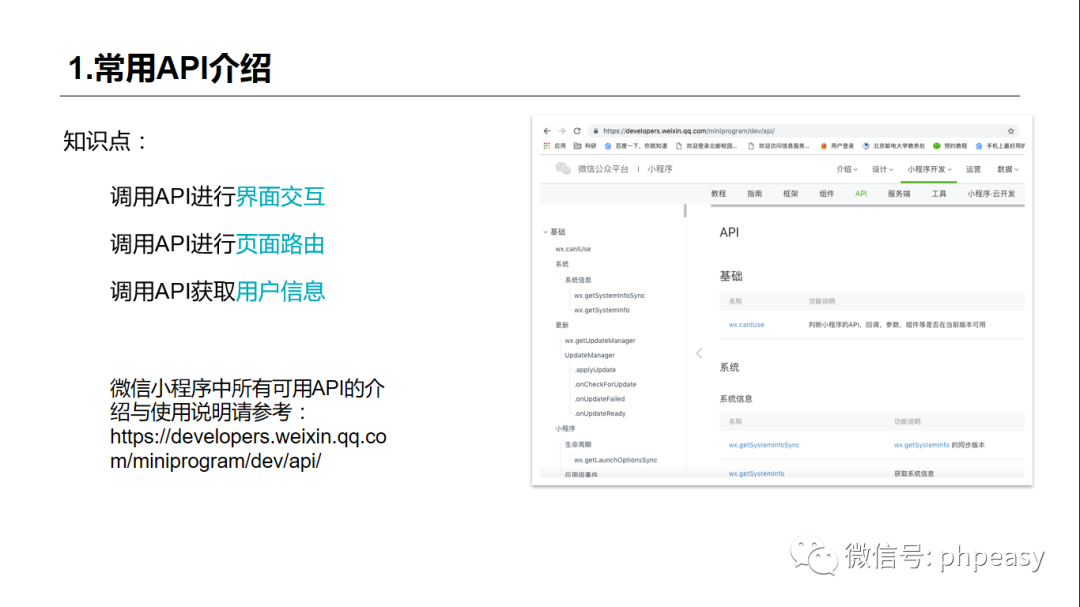Image resolution: width=1080 pixels, height=607 pixels.
Task: Open the 欢迎登录北邮校园 bookmark
Action: click(706, 146)
